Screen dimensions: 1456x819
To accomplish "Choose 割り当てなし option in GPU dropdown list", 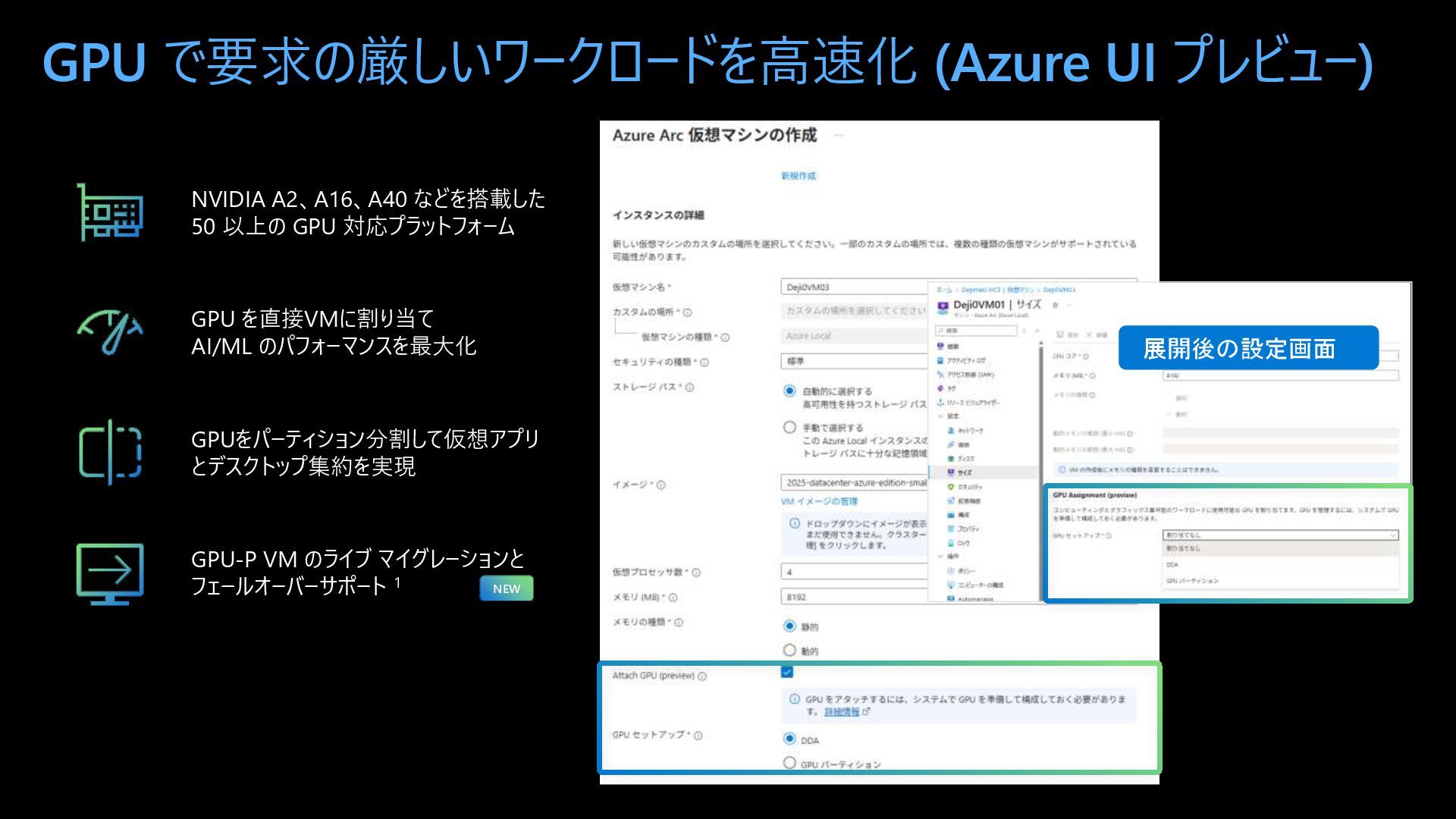I will pyautogui.click(x=1280, y=548).
